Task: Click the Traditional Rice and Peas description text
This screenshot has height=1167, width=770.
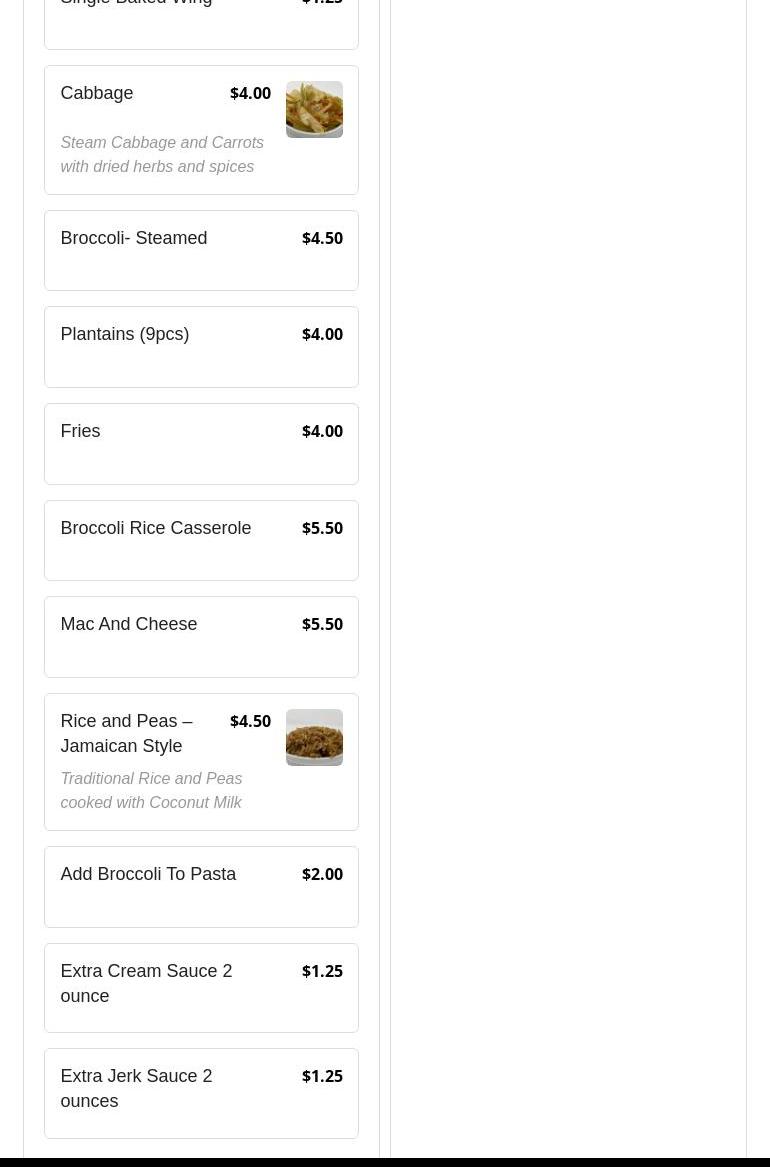Action: click(x=151, y=790)
